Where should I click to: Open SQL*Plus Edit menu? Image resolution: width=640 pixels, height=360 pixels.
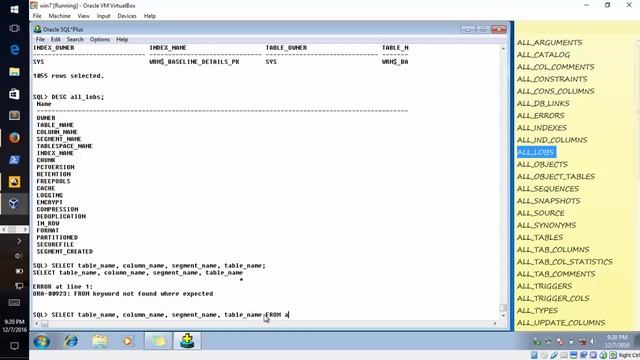coord(56,40)
